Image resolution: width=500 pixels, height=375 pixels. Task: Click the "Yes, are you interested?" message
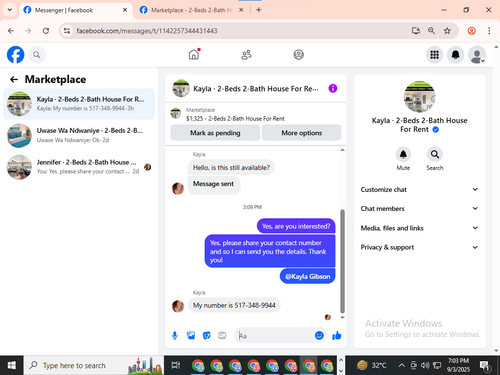click(296, 226)
